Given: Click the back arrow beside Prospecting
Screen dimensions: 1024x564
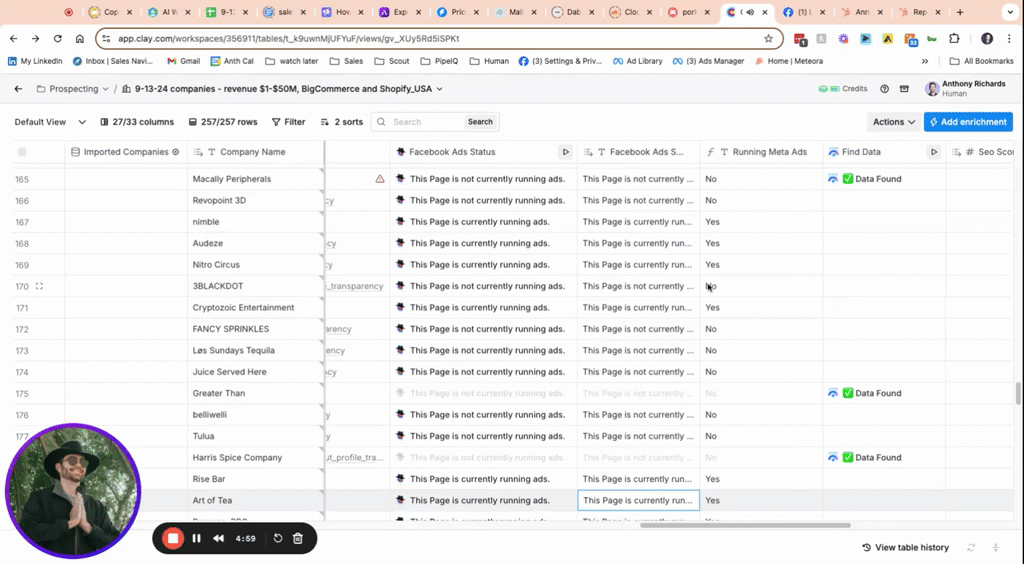Looking at the screenshot, I should coord(18,89).
